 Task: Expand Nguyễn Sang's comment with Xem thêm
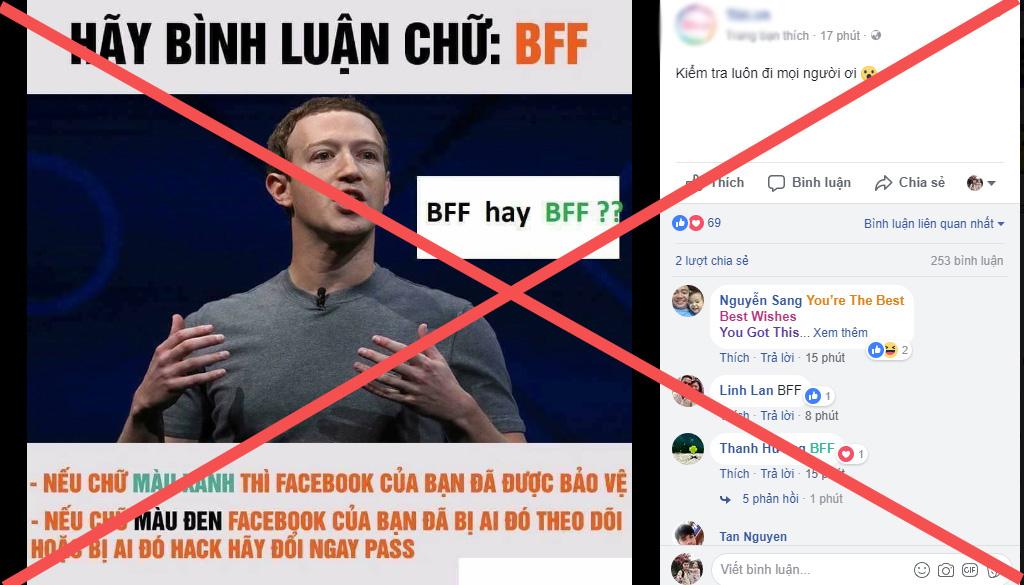pos(840,333)
